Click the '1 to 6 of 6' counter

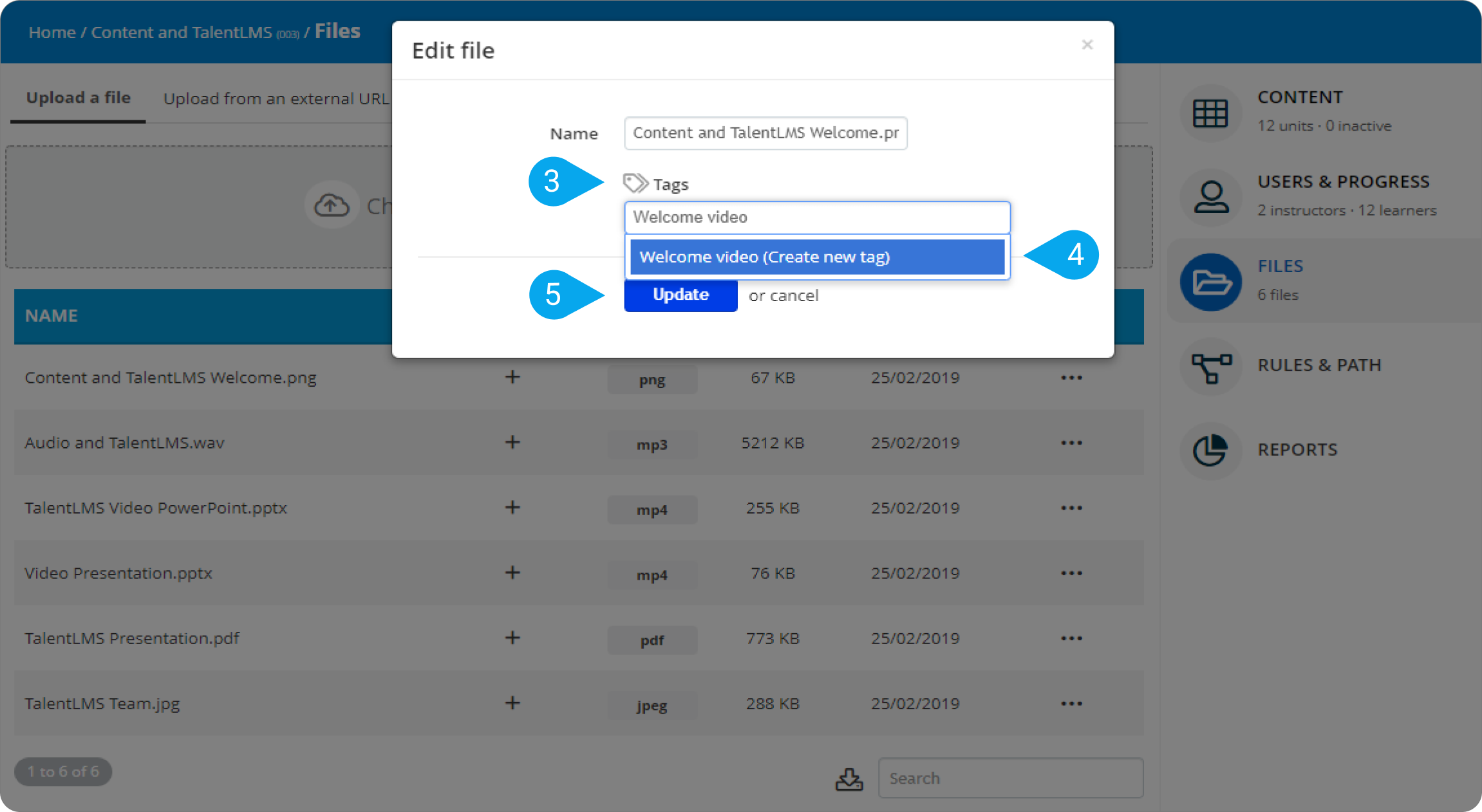[63, 771]
